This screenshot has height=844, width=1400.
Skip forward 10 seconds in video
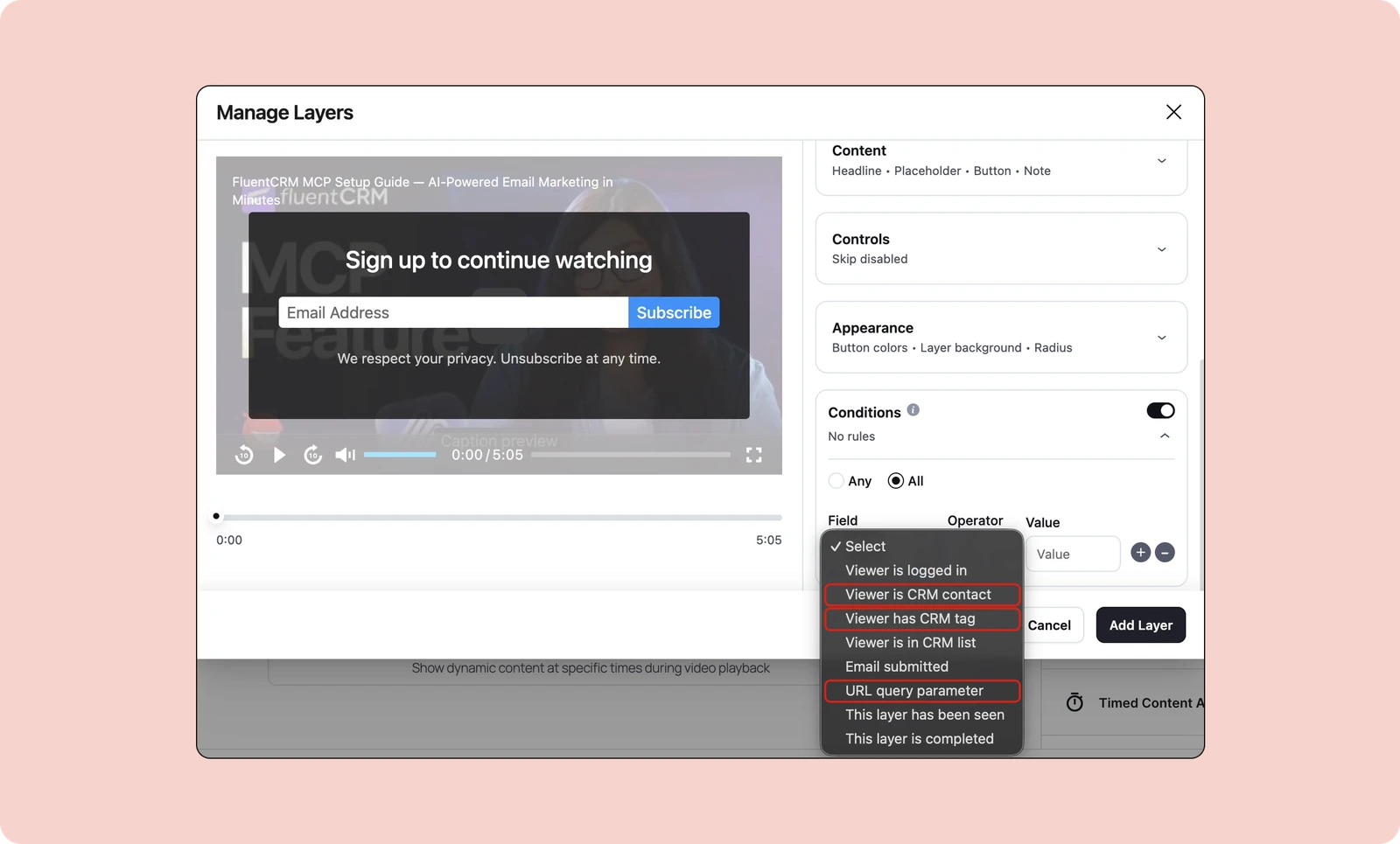[312, 455]
